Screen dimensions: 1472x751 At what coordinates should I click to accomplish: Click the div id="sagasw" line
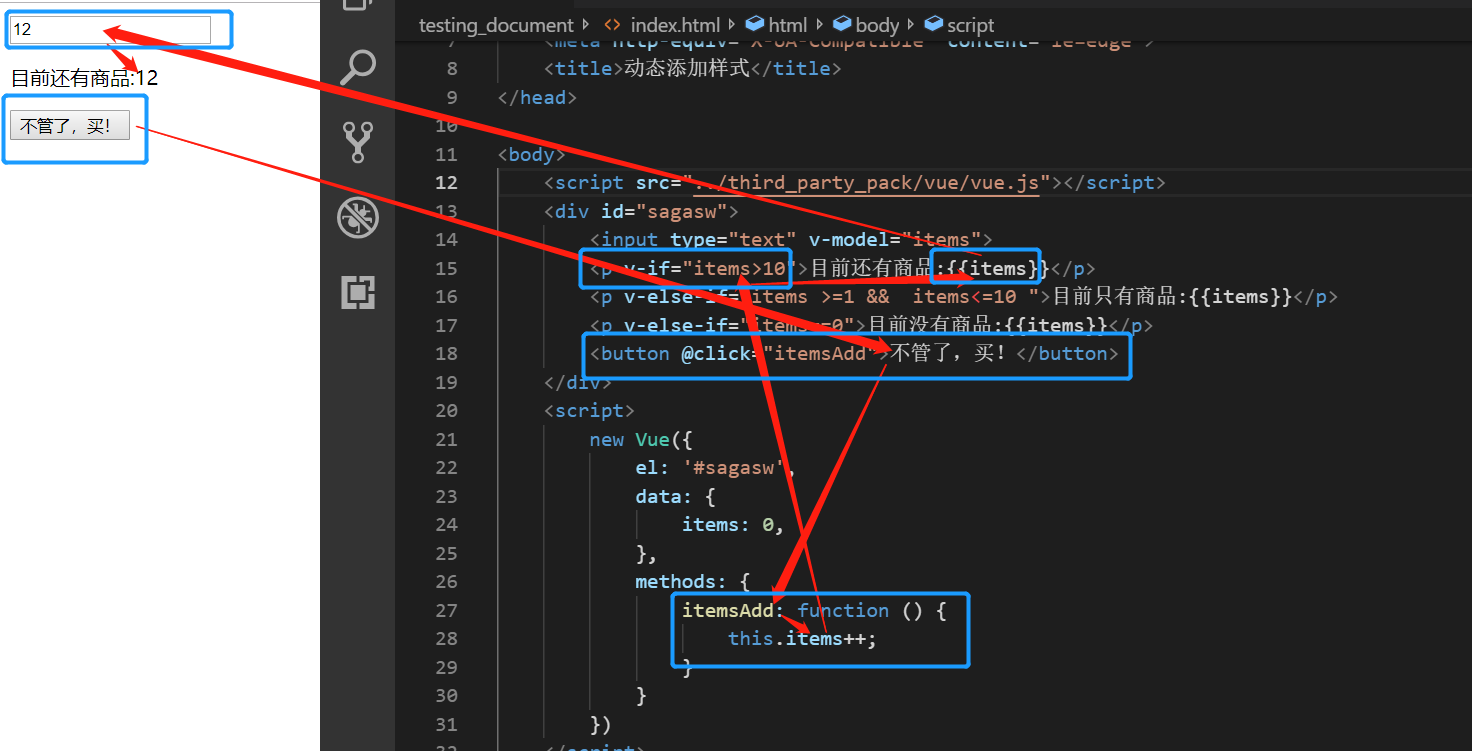641,211
